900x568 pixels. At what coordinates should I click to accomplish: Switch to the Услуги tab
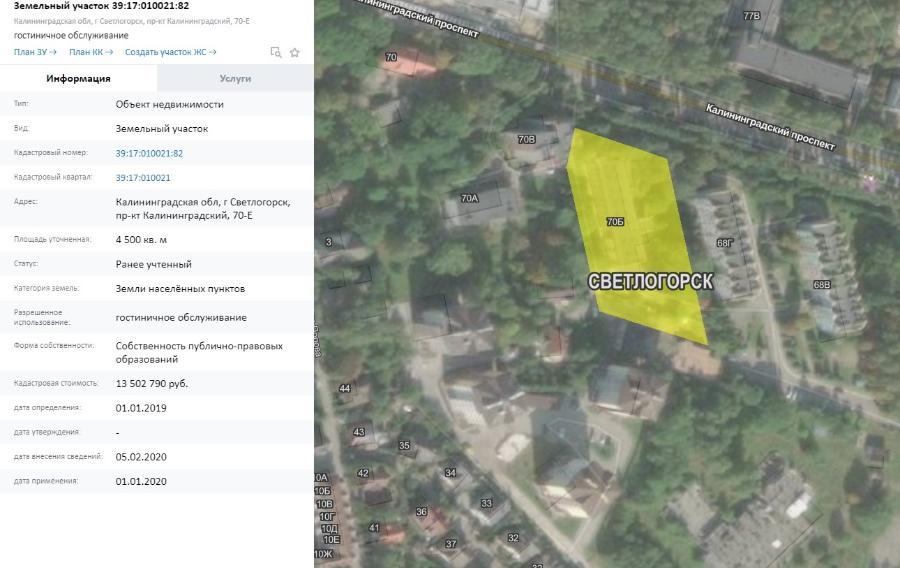coord(235,78)
